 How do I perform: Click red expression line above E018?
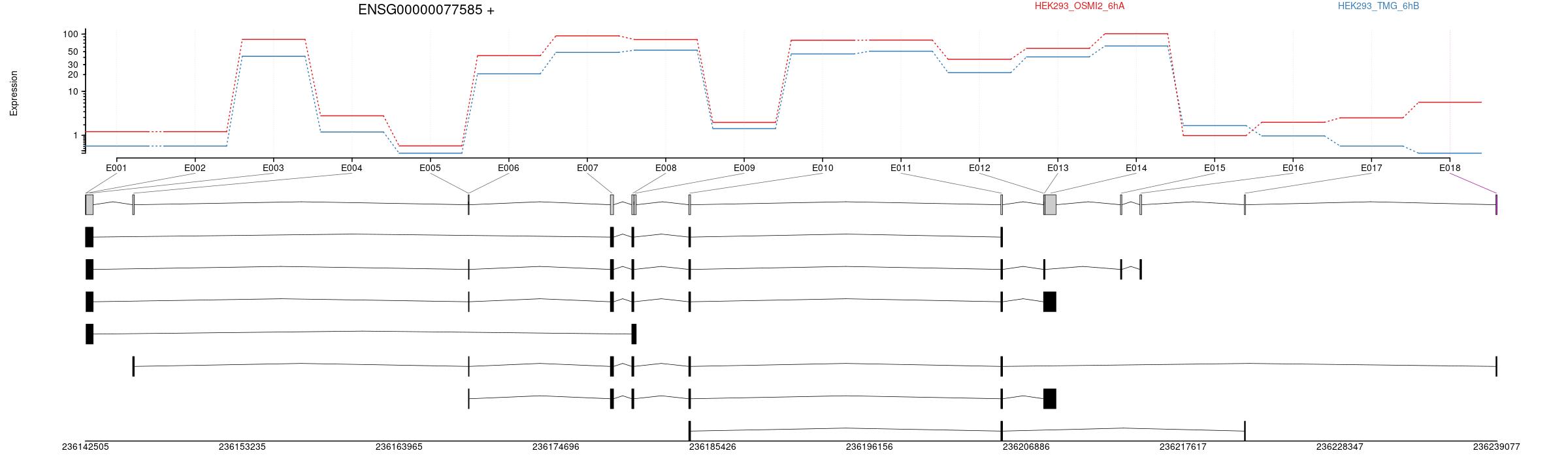click(1450, 102)
